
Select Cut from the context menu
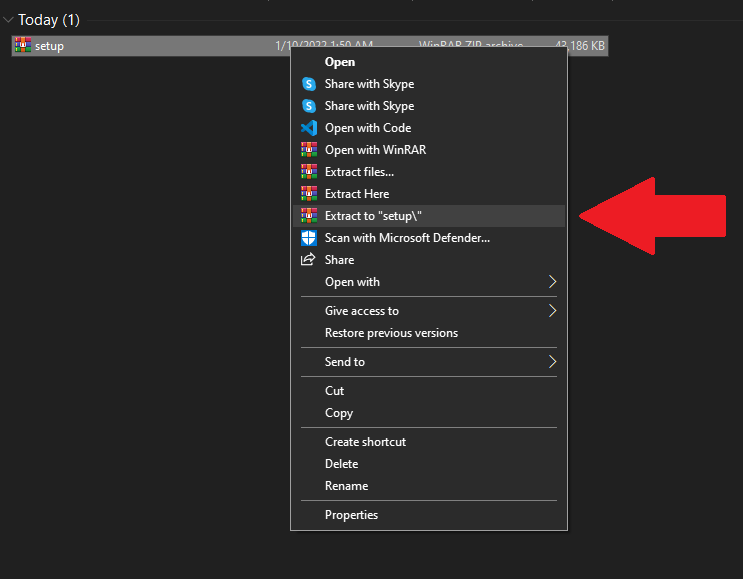click(334, 391)
